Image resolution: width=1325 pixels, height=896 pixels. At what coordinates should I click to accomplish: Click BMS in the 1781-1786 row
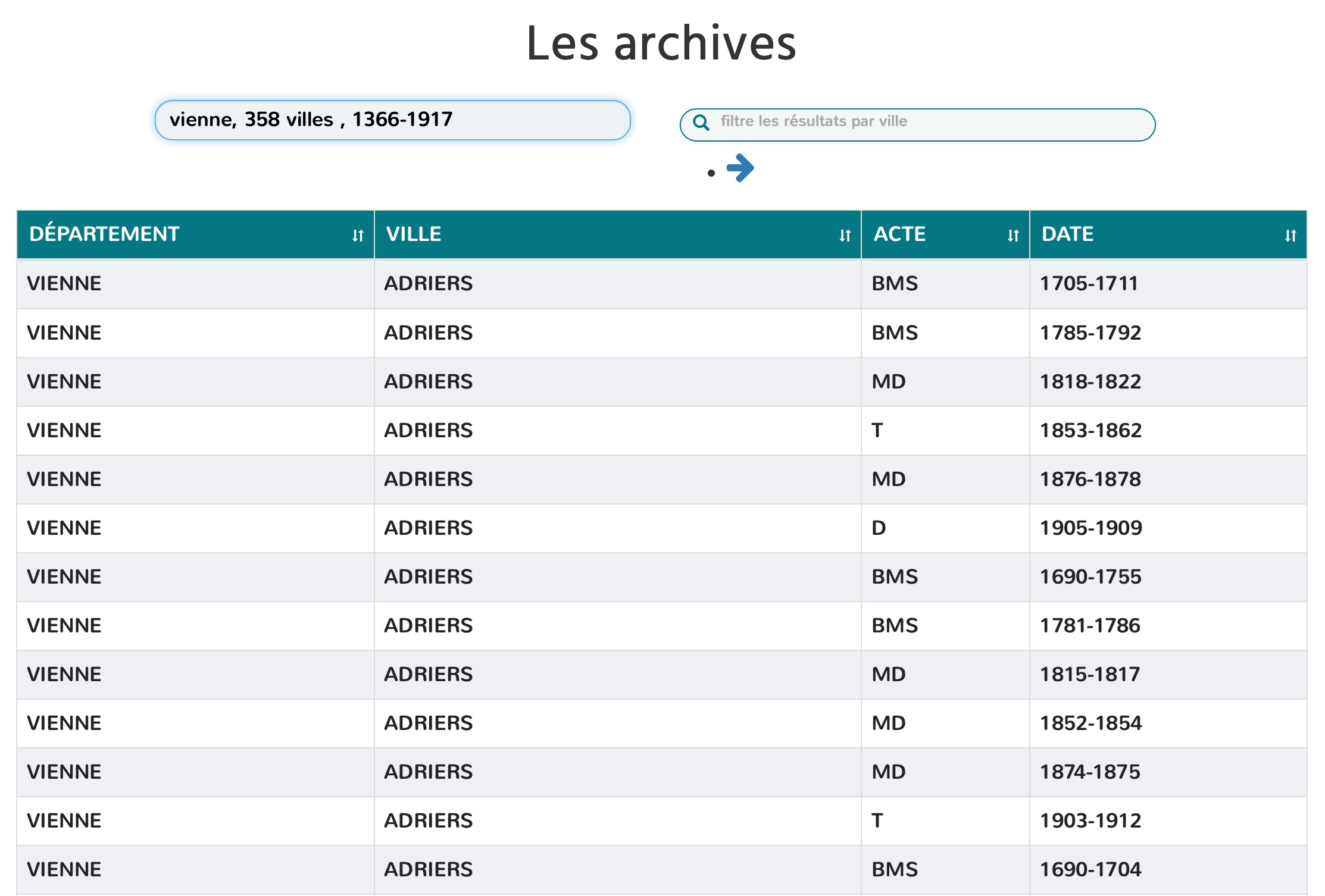coord(895,625)
